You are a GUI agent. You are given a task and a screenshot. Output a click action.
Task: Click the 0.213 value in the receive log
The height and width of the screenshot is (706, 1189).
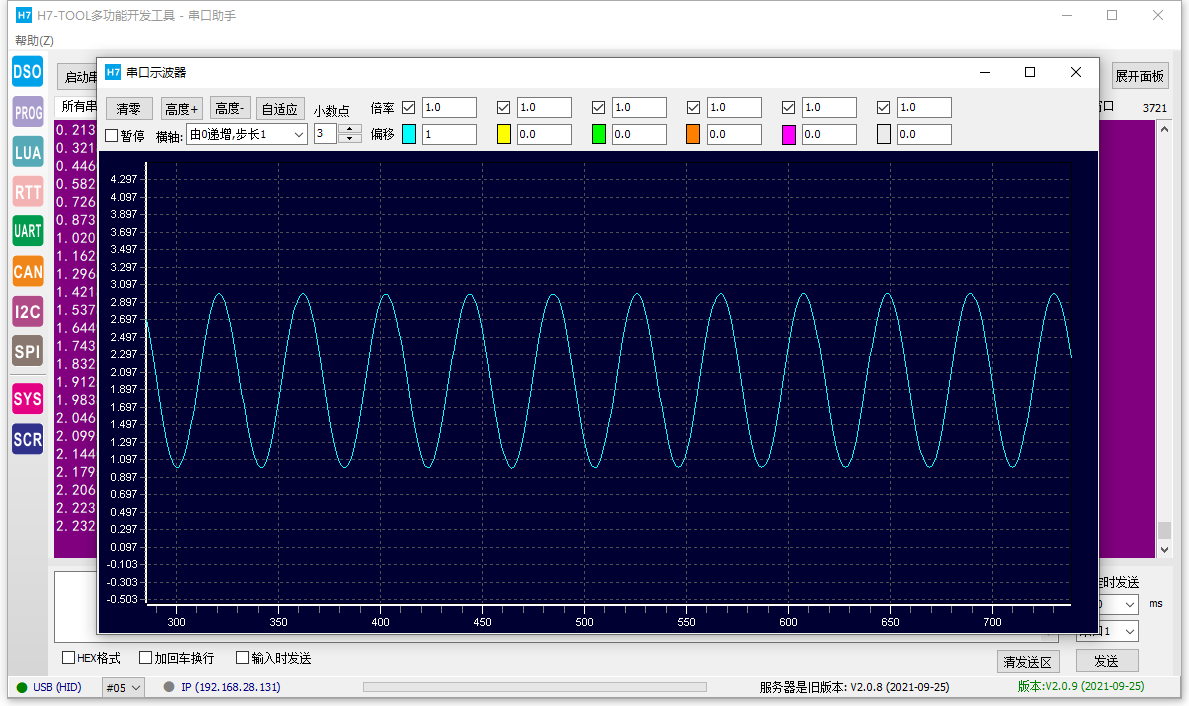click(75, 130)
